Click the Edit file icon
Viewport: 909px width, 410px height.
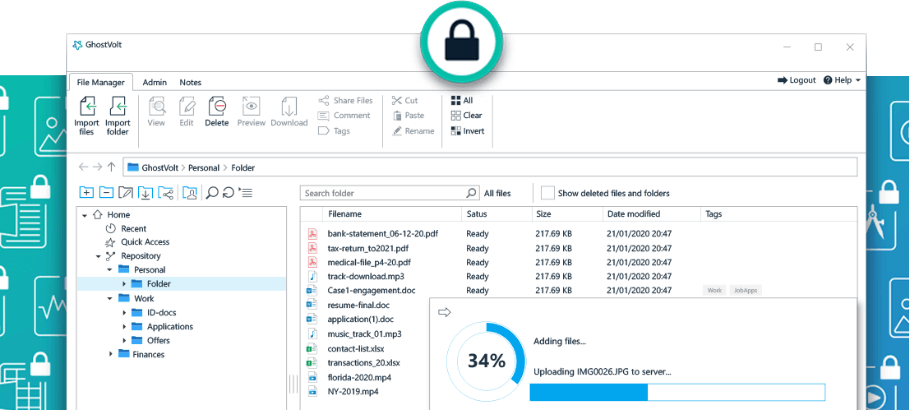(187, 107)
